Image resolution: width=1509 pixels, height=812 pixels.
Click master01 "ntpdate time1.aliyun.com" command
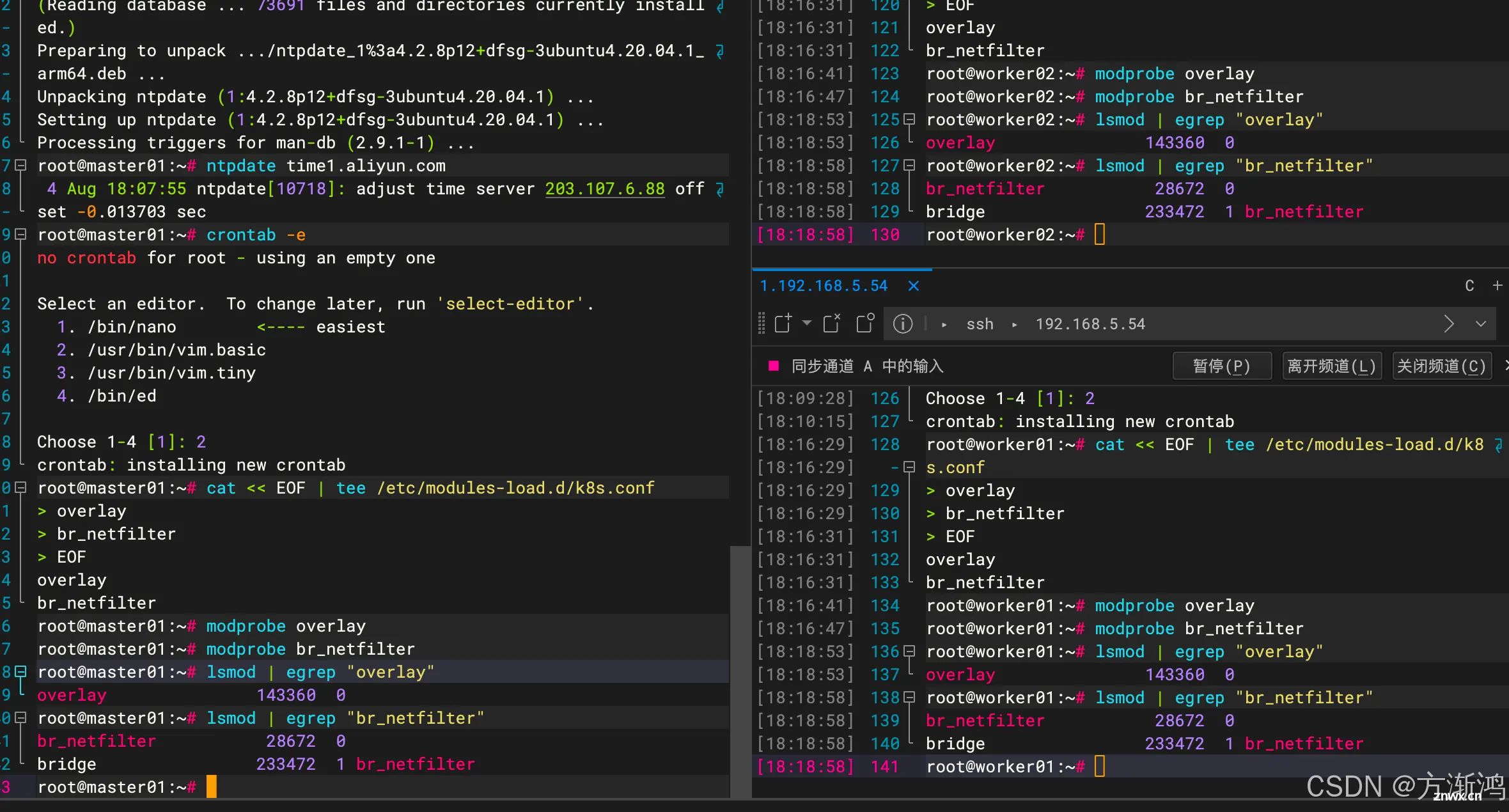pos(326,166)
